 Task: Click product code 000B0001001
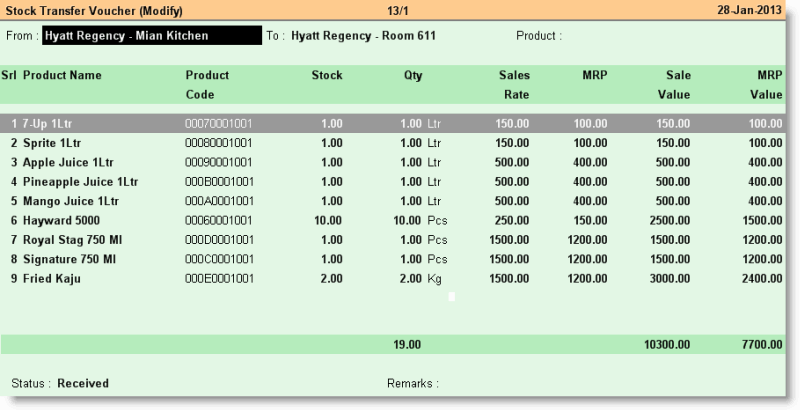pyautogui.click(x=219, y=182)
